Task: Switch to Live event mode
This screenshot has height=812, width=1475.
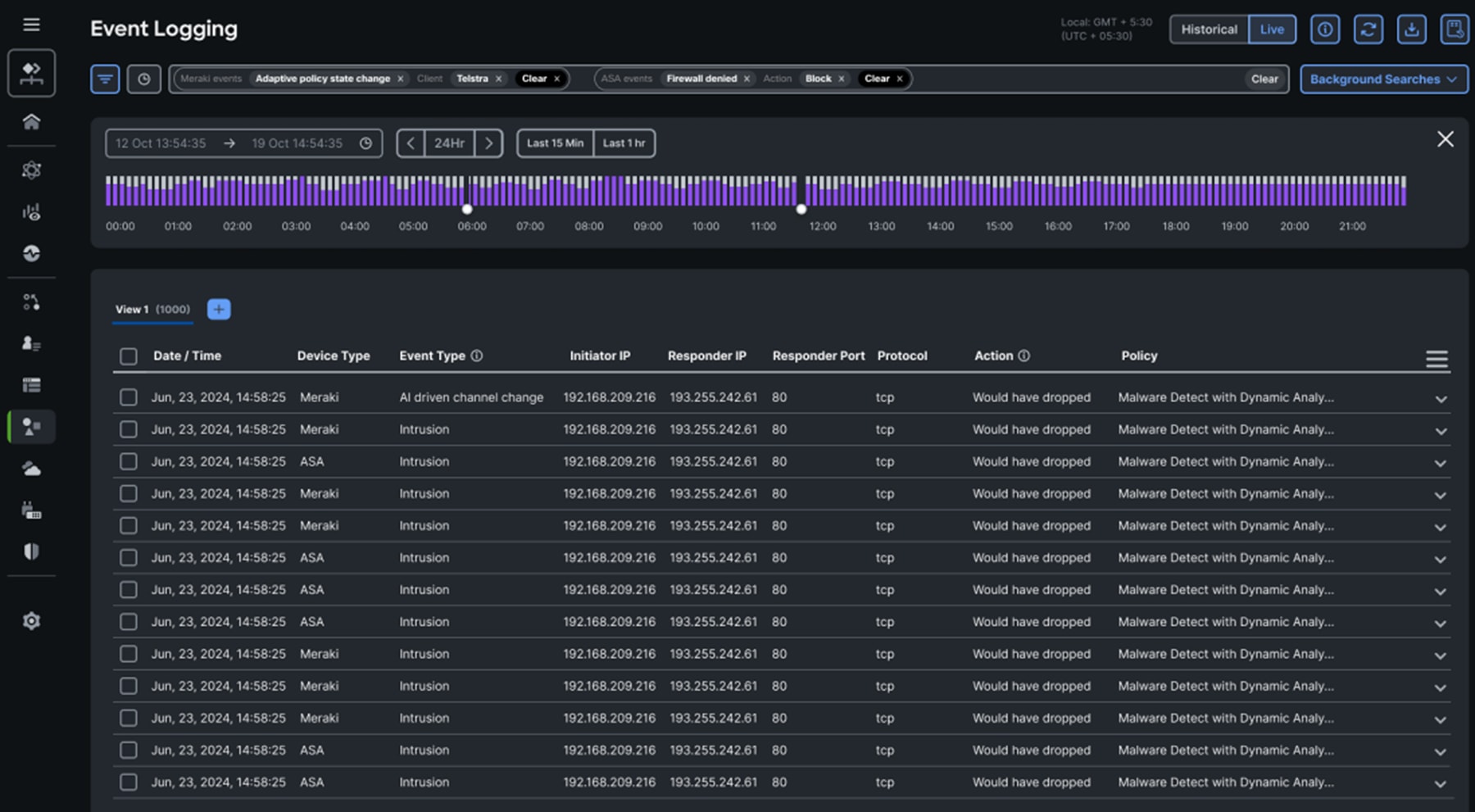Action: tap(1272, 29)
